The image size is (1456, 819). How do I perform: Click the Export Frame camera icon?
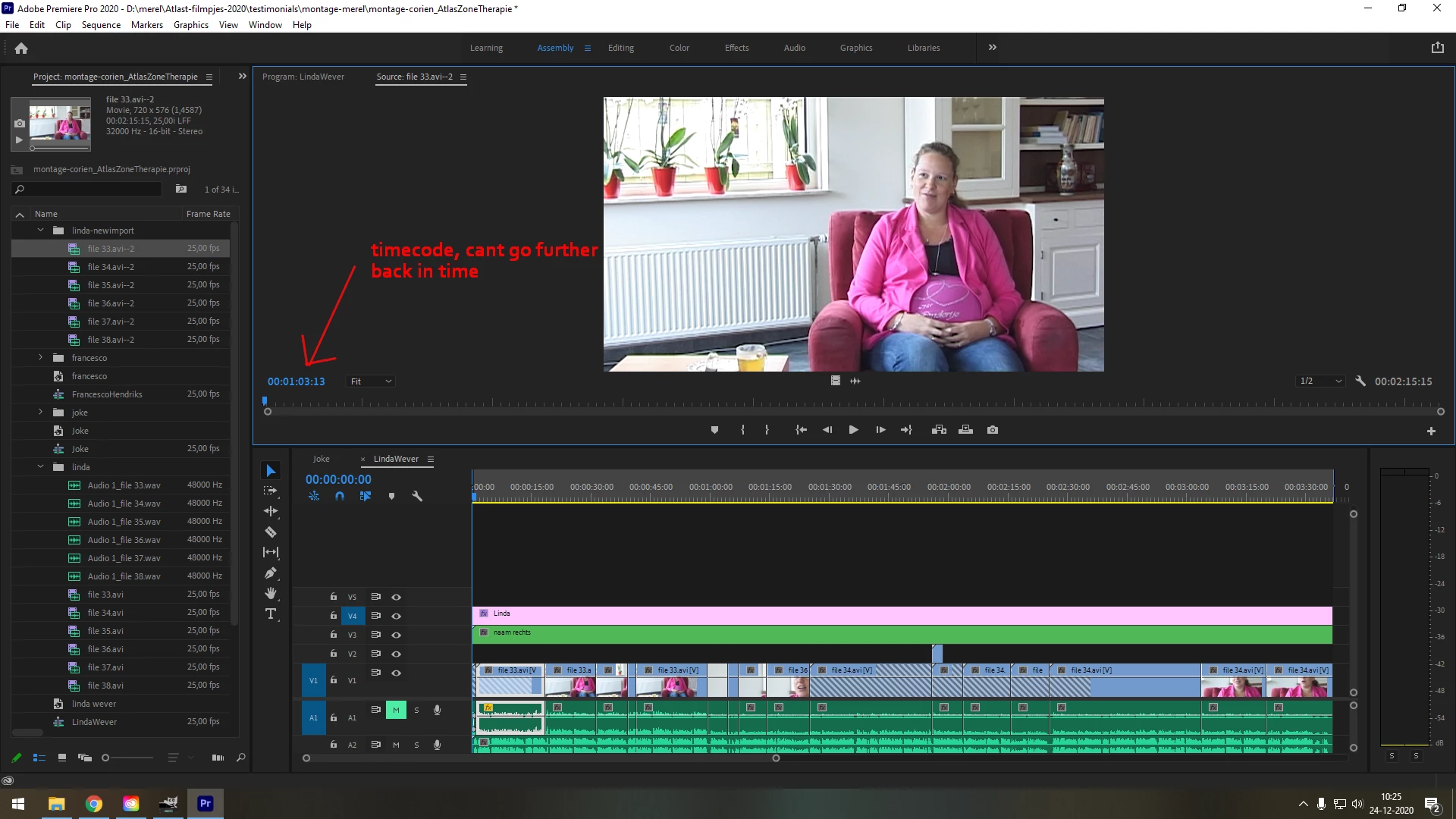click(993, 430)
